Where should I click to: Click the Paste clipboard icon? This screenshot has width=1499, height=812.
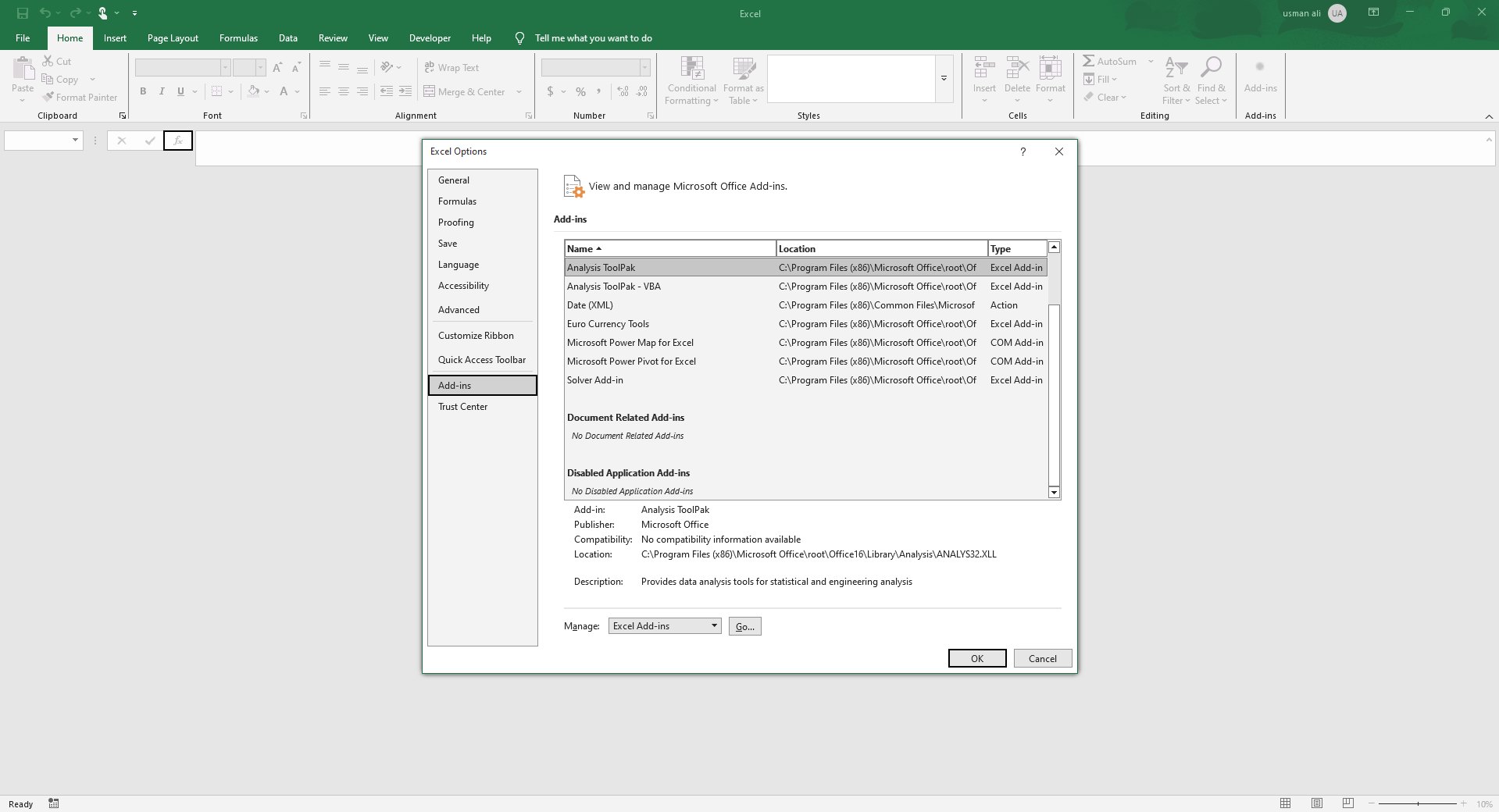pos(23,69)
